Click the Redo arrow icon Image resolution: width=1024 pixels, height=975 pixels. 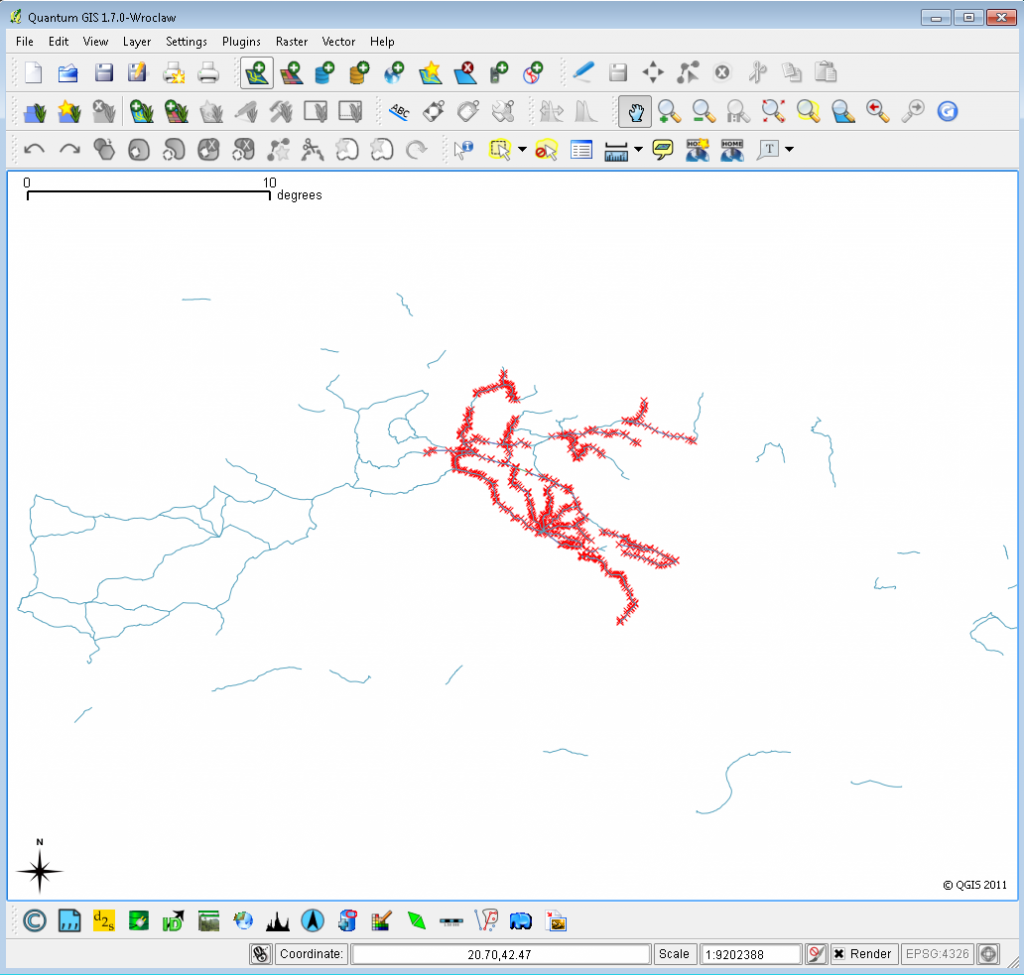pyautogui.click(x=69, y=150)
